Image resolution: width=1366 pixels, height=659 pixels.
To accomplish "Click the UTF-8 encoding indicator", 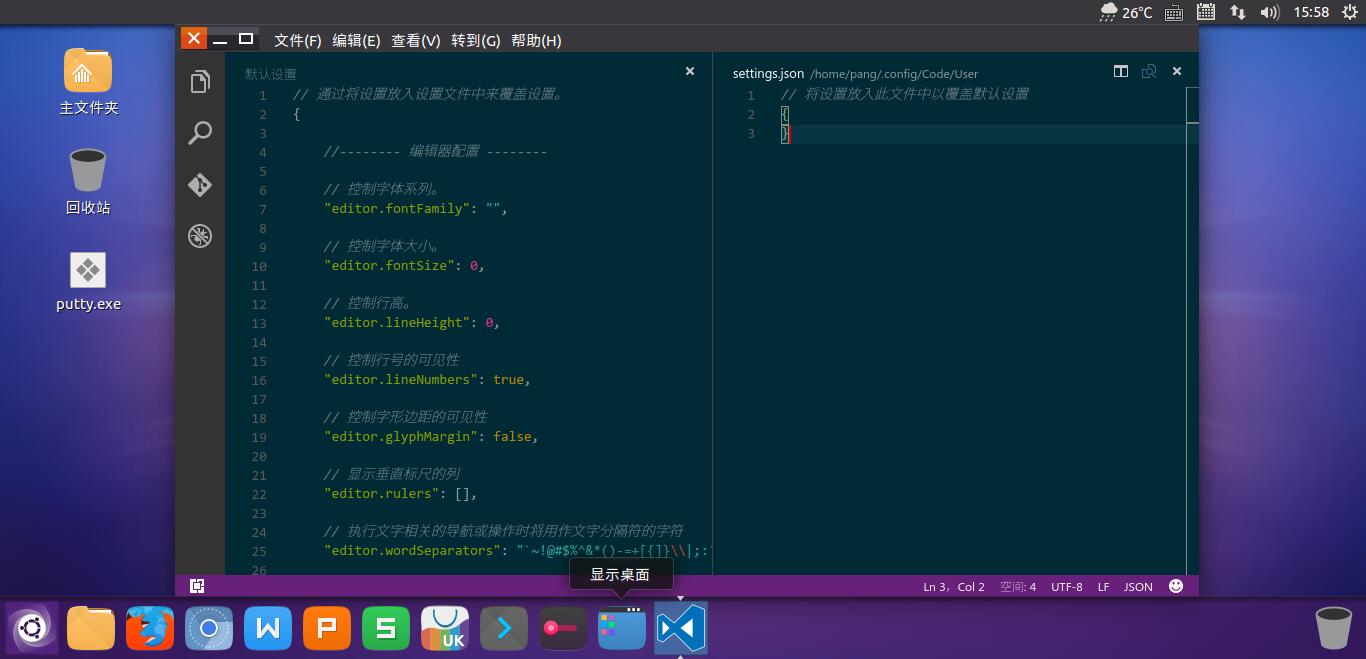I will [1066, 586].
